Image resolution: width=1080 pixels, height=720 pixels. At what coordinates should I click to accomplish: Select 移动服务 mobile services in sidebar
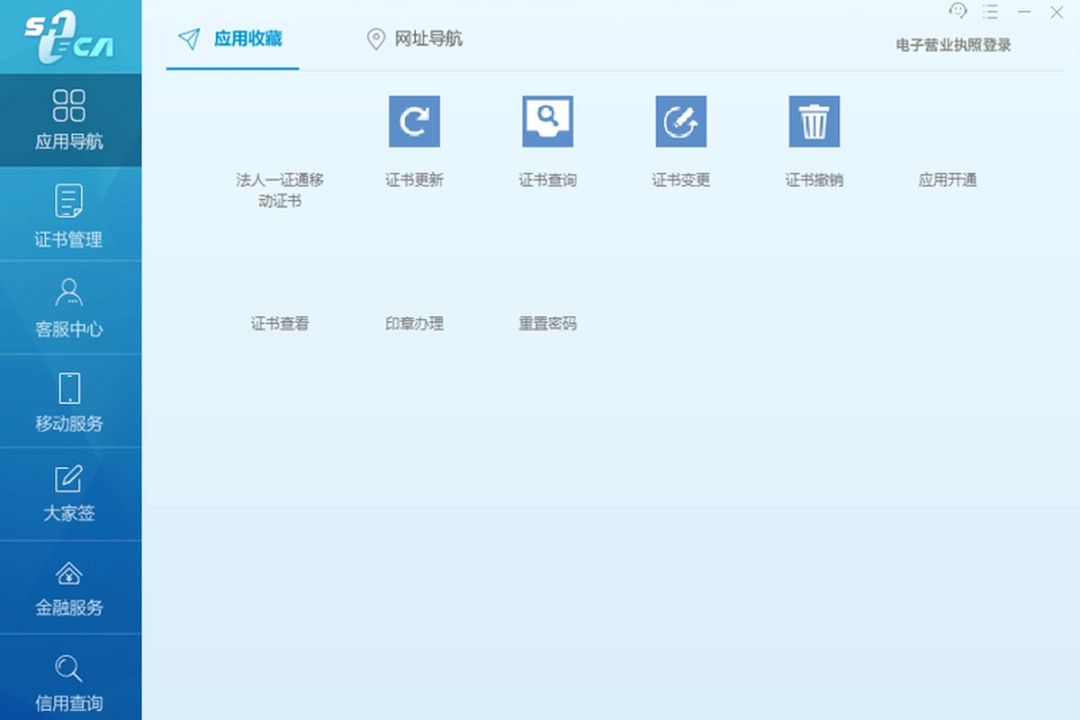point(70,400)
